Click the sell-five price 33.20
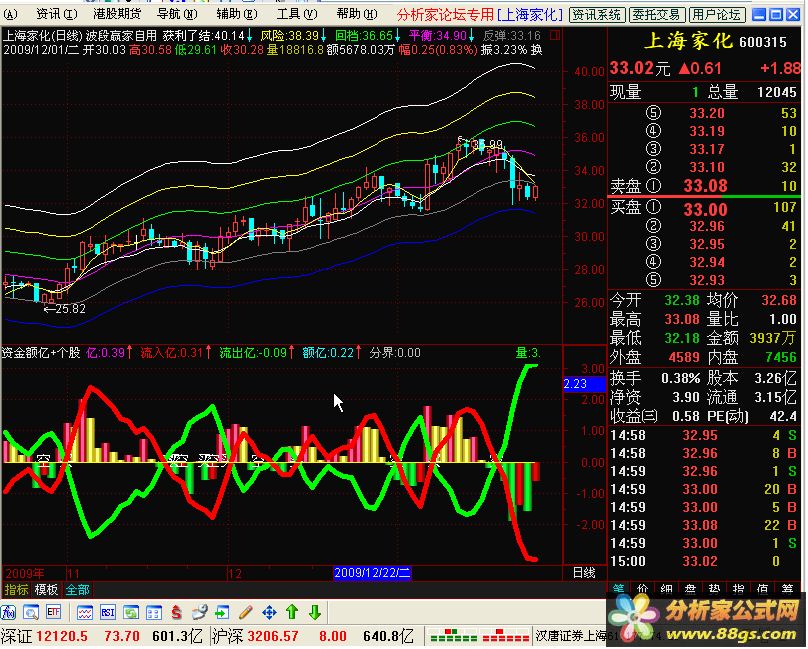808x649 pixels. (x=706, y=113)
